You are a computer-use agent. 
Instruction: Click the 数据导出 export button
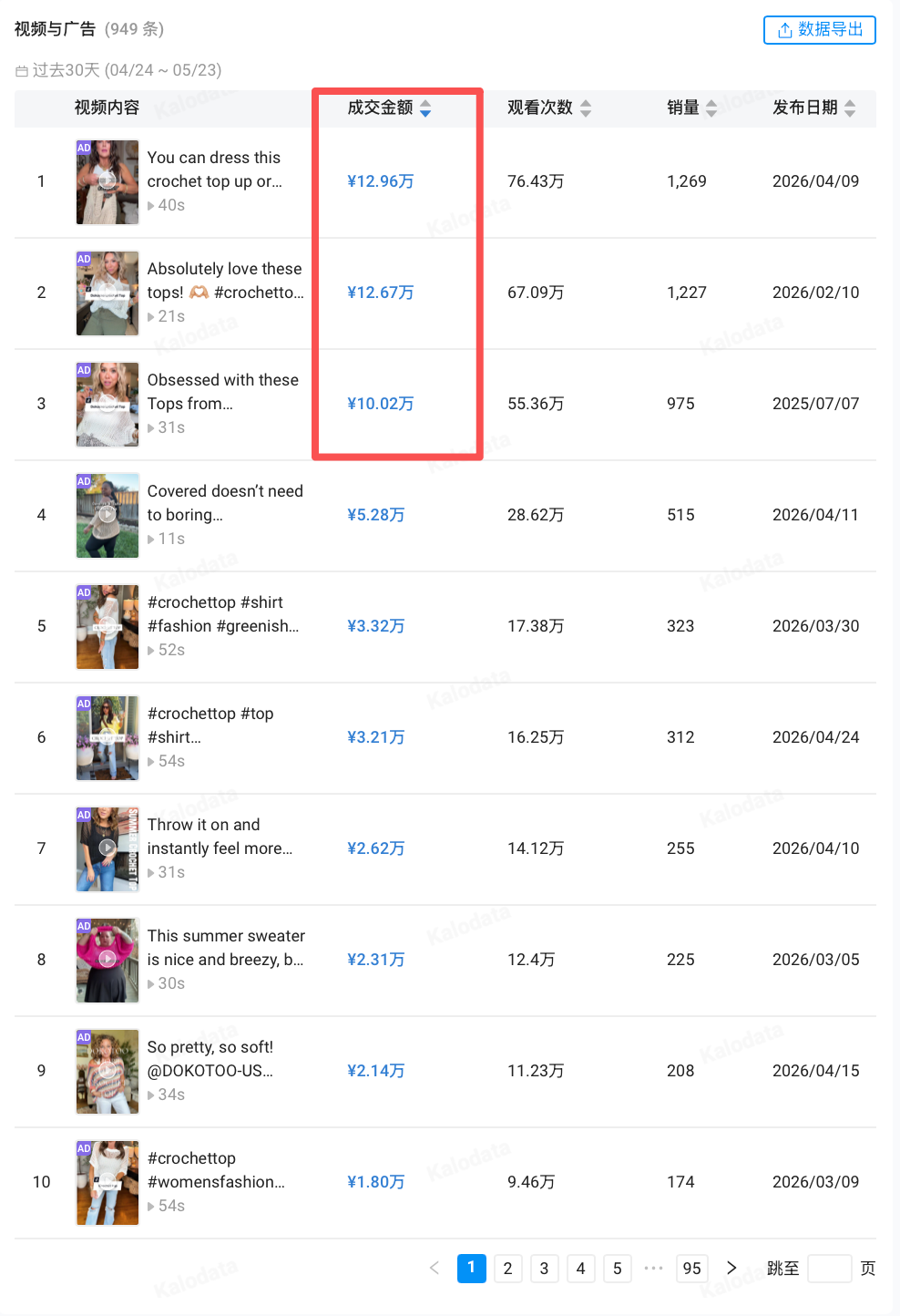(x=819, y=30)
